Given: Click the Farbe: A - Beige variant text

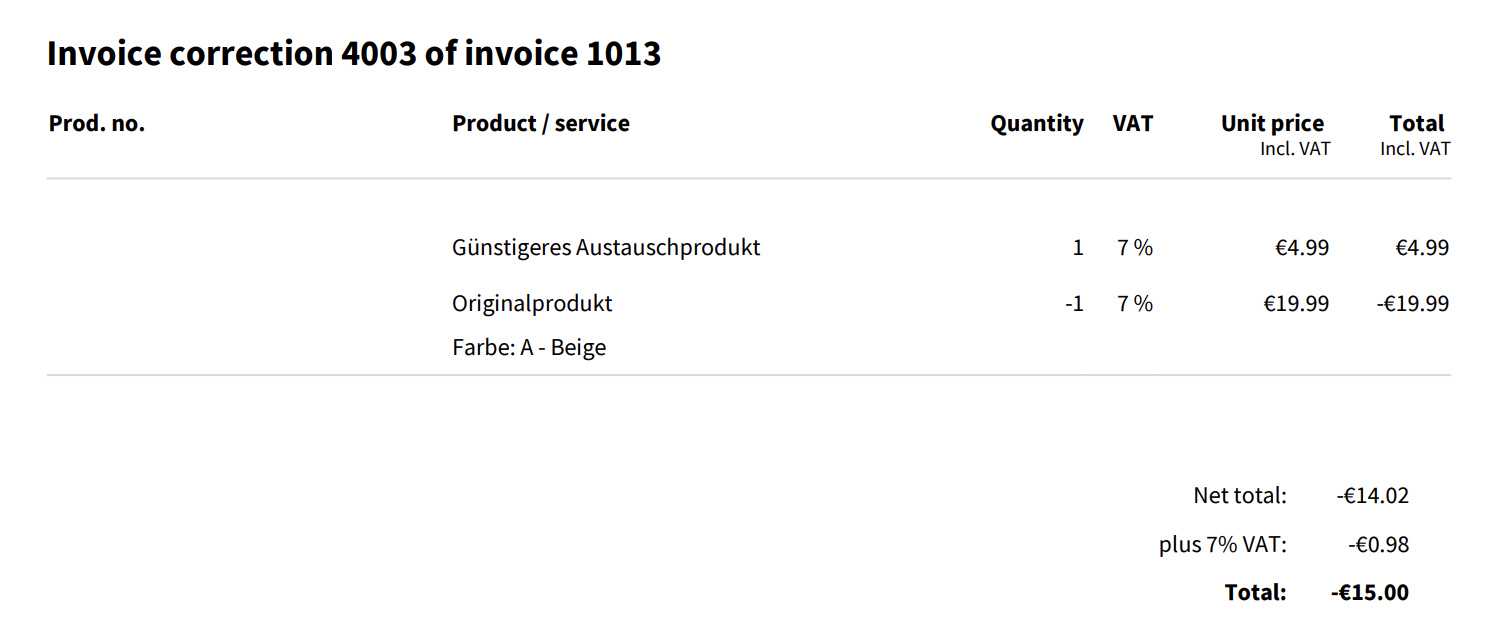Looking at the screenshot, I should pos(529,348).
